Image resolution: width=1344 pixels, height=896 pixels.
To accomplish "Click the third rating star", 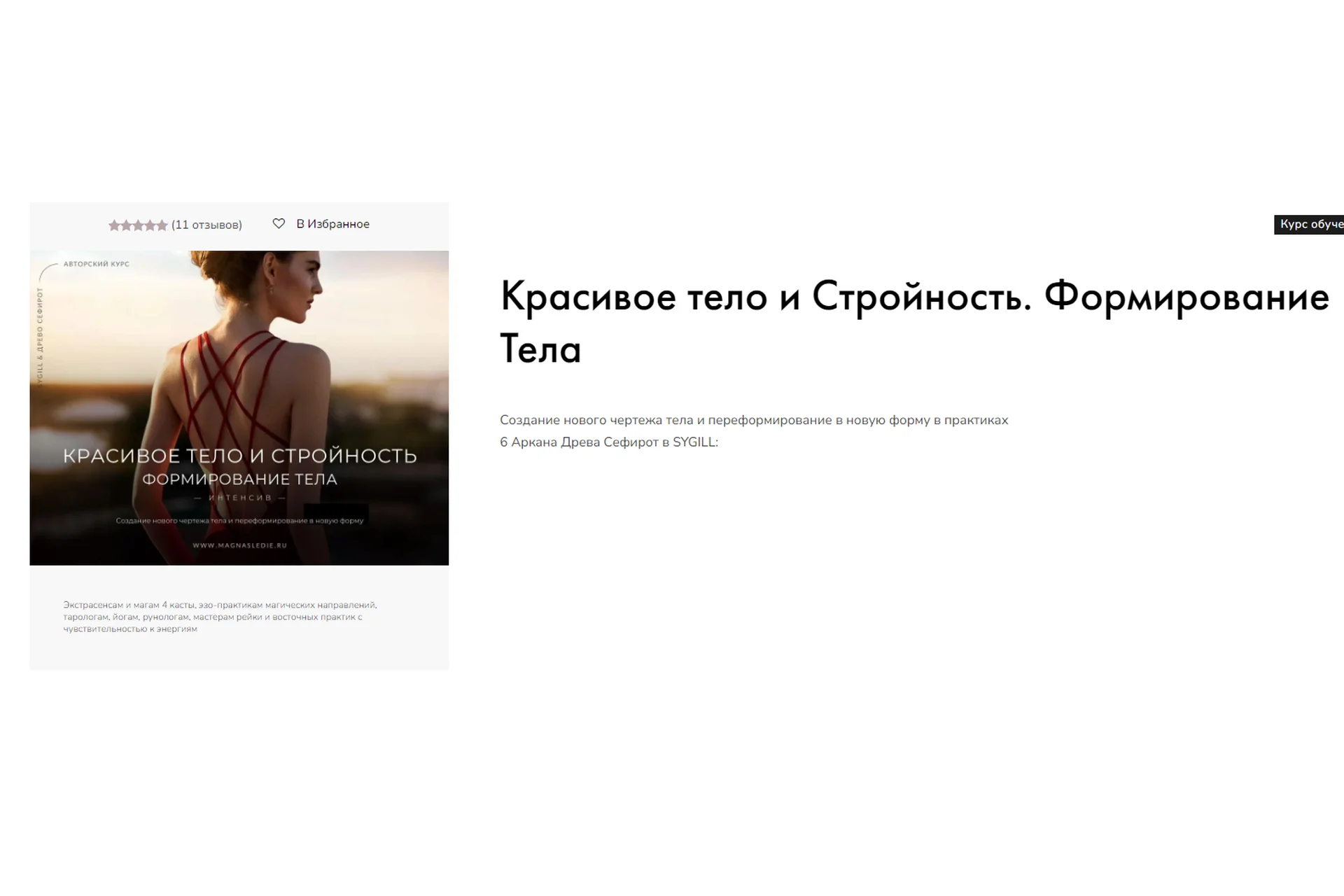I will [139, 225].
